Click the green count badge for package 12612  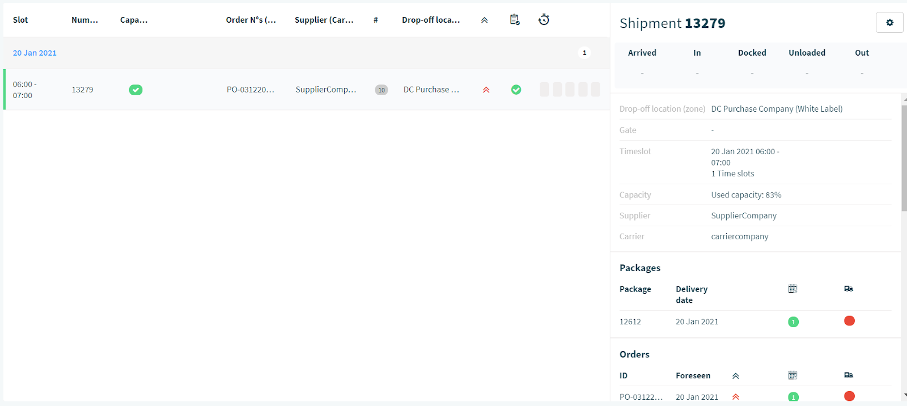[793, 321]
